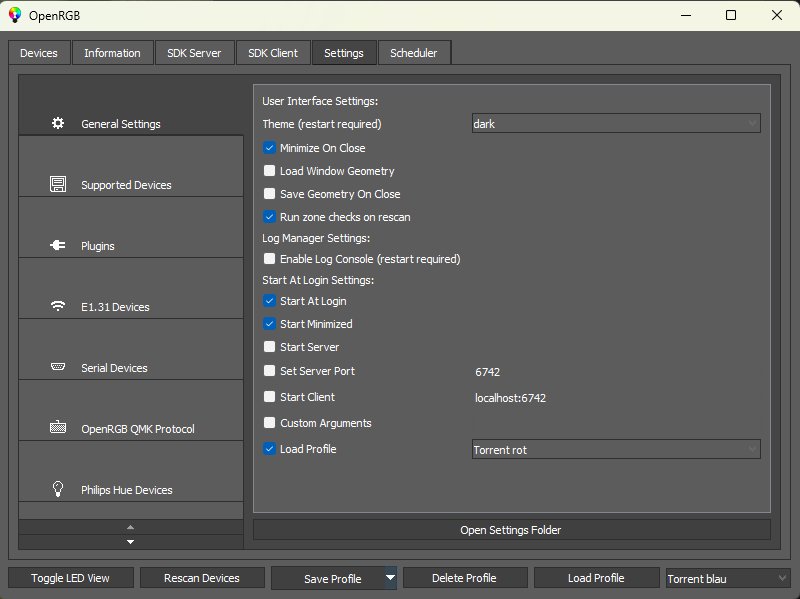Select OpenRGB QMK Protocol sidebar label
The image size is (800, 599).
click(138, 429)
